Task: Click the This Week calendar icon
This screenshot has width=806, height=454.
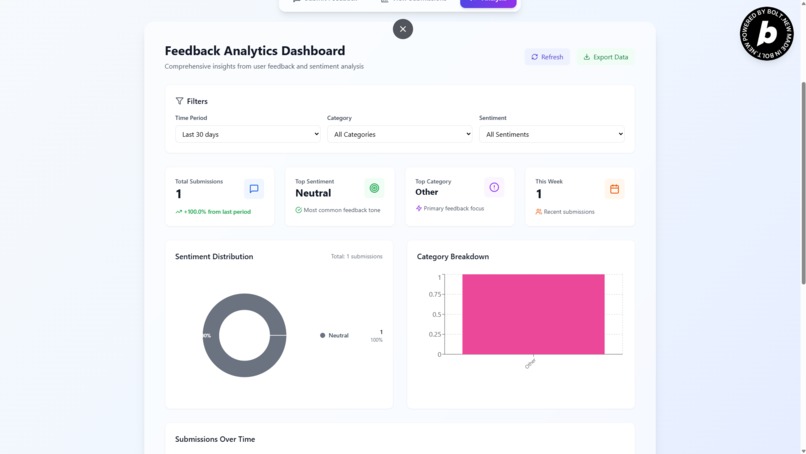Action: pos(614,189)
